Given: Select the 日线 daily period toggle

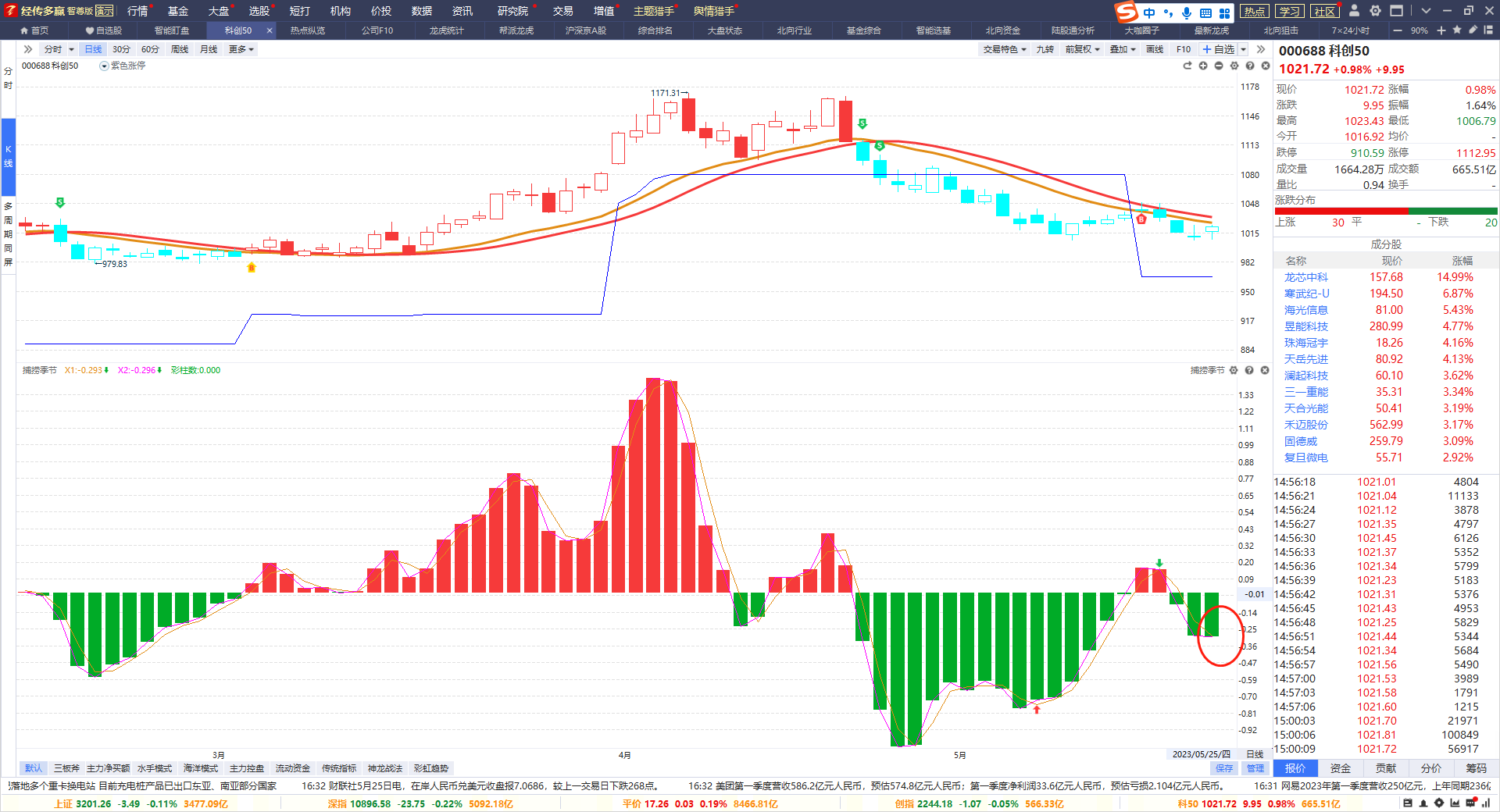Looking at the screenshot, I should click(x=93, y=49).
